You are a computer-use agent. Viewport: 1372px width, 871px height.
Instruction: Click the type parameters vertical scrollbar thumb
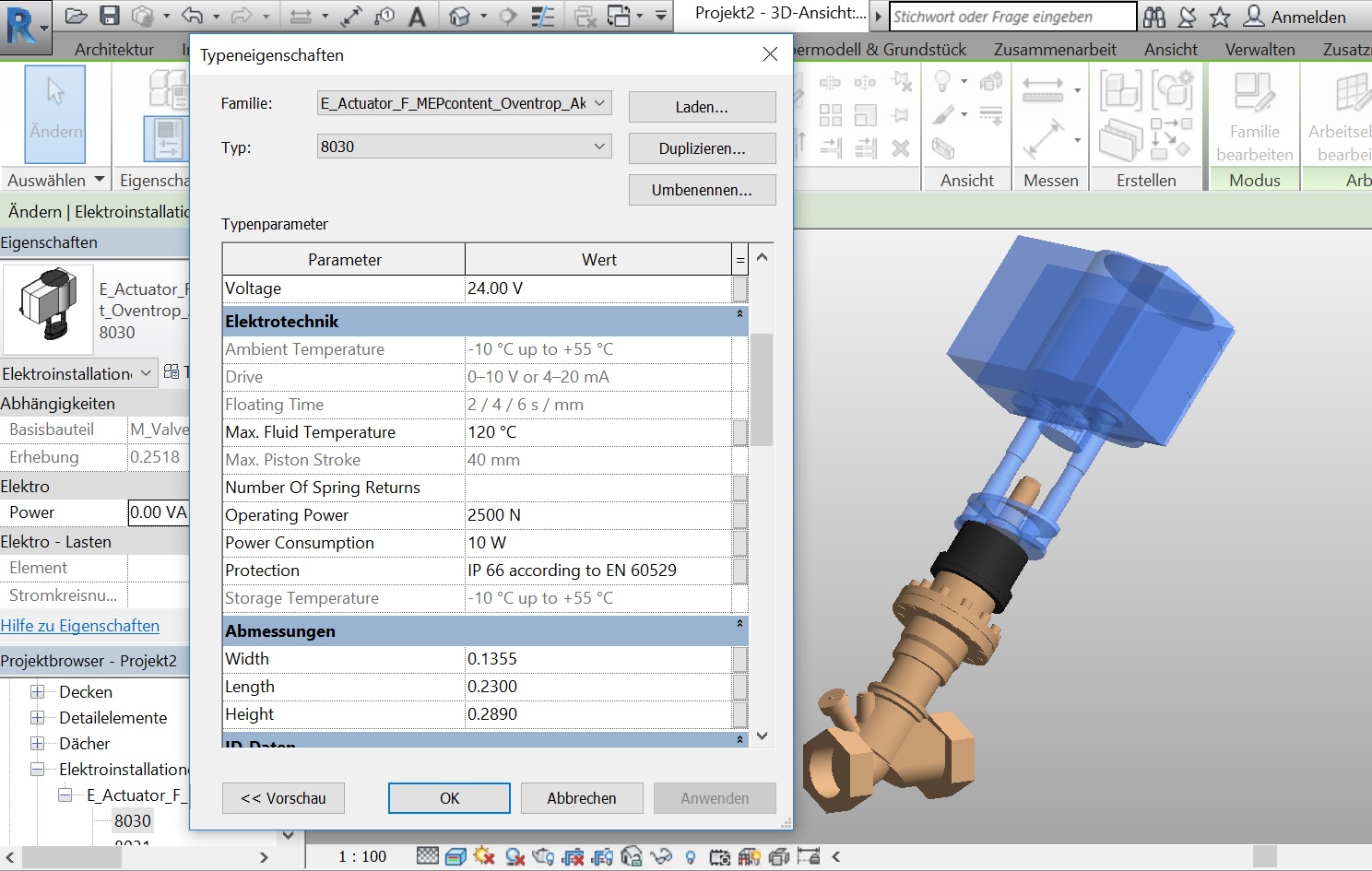click(762, 389)
